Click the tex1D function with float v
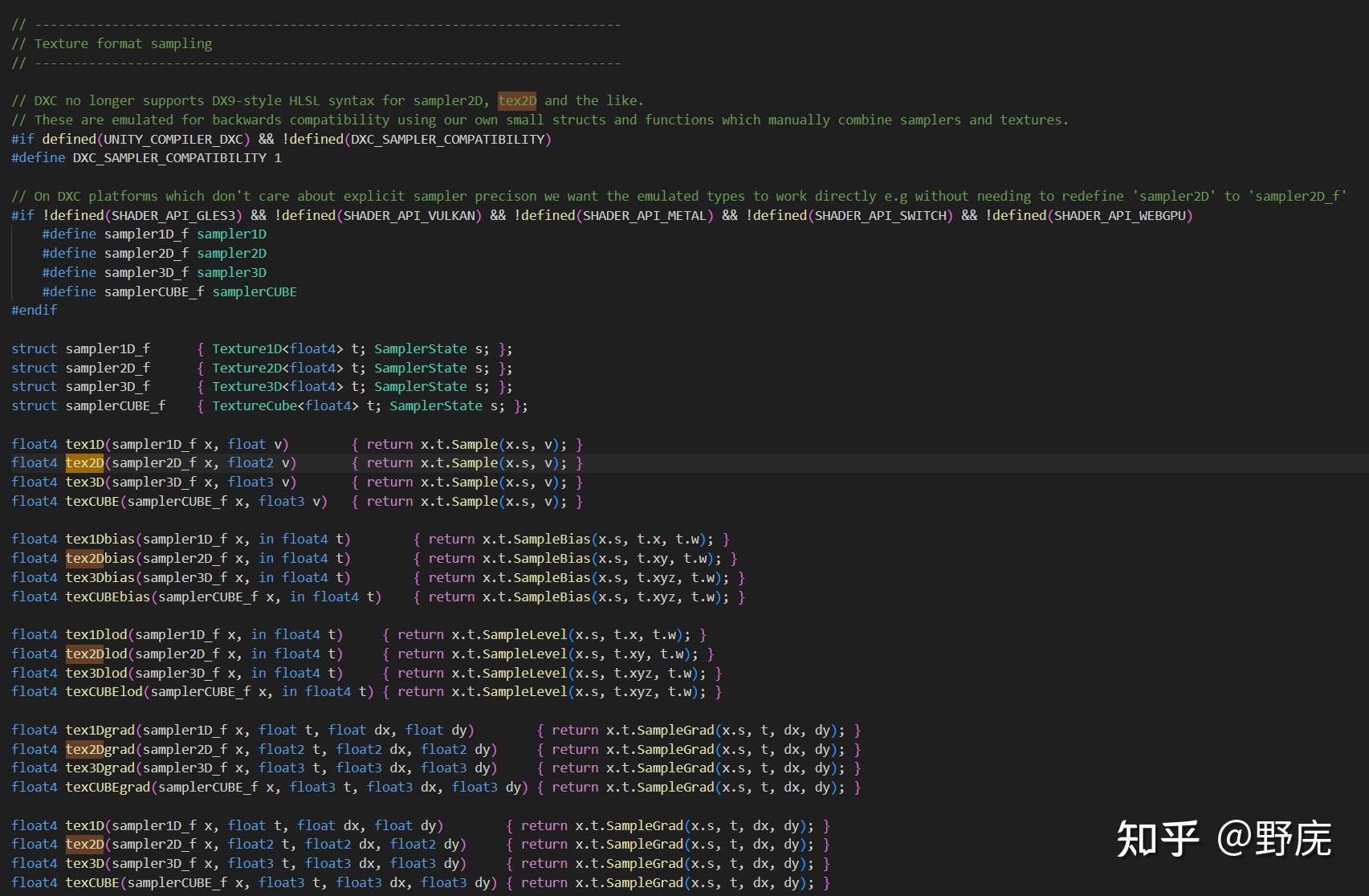Image resolution: width=1369 pixels, height=896 pixels. coord(85,444)
